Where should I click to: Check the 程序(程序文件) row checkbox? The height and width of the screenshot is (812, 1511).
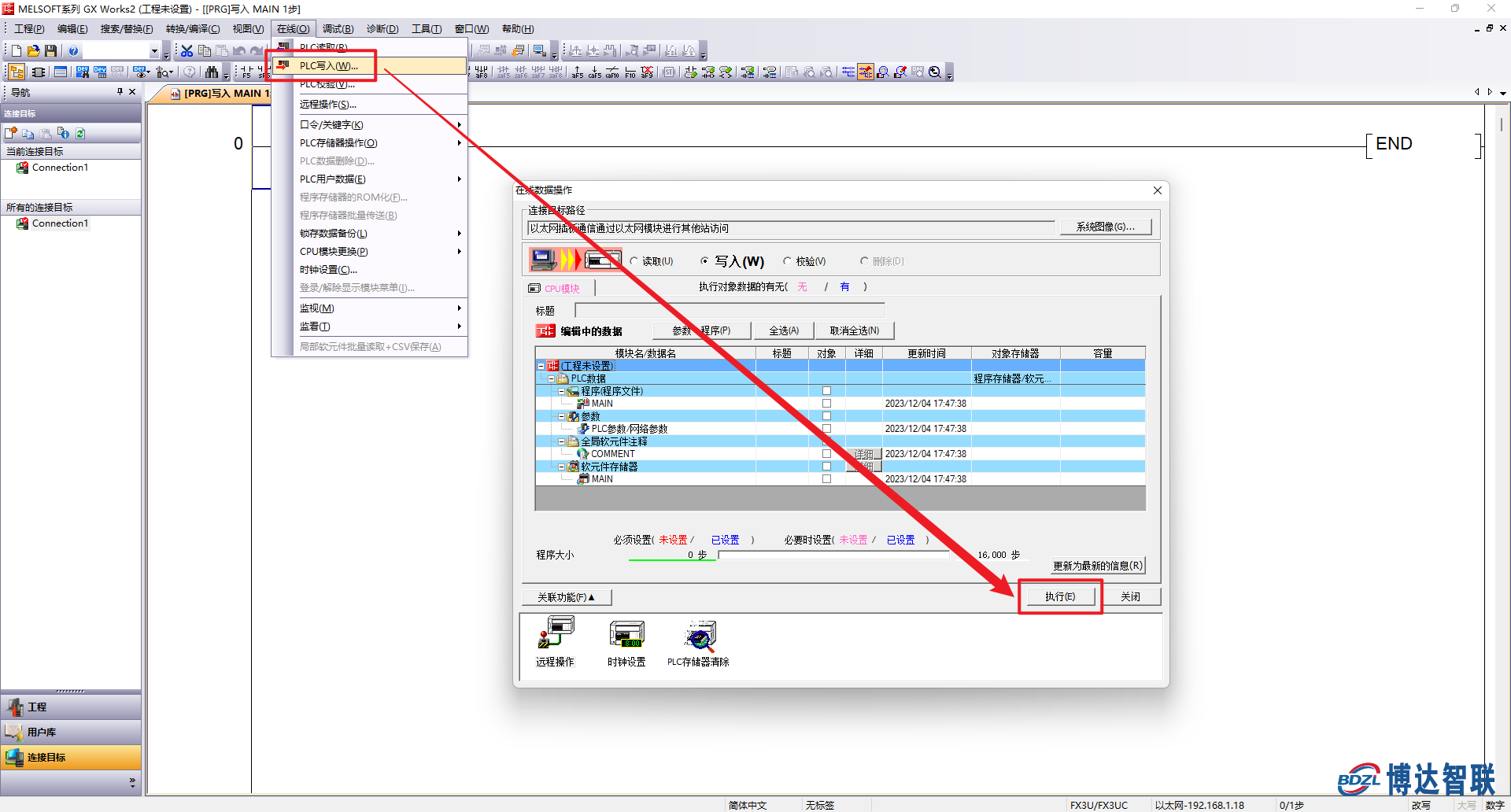point(826,391)
